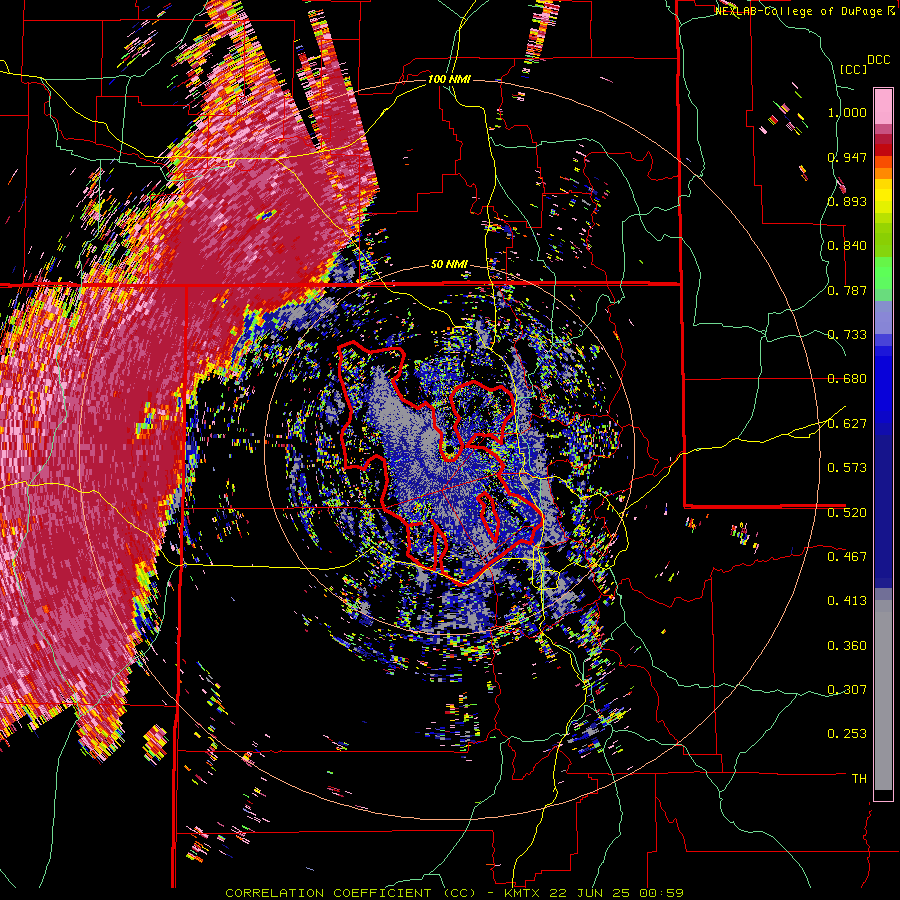Click the 0.787 scale value
Screen dimensions: 900x900
coord(847,290)
